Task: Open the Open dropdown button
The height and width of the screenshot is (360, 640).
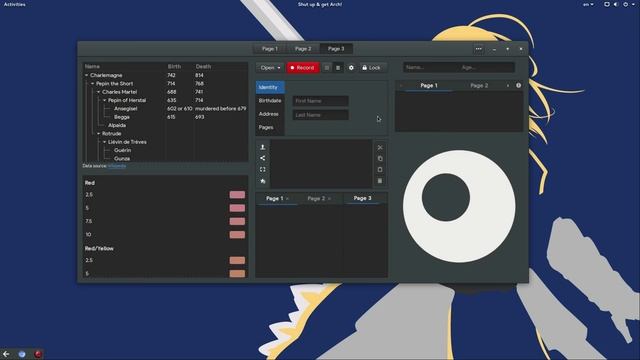Action: tap(270, 68)
